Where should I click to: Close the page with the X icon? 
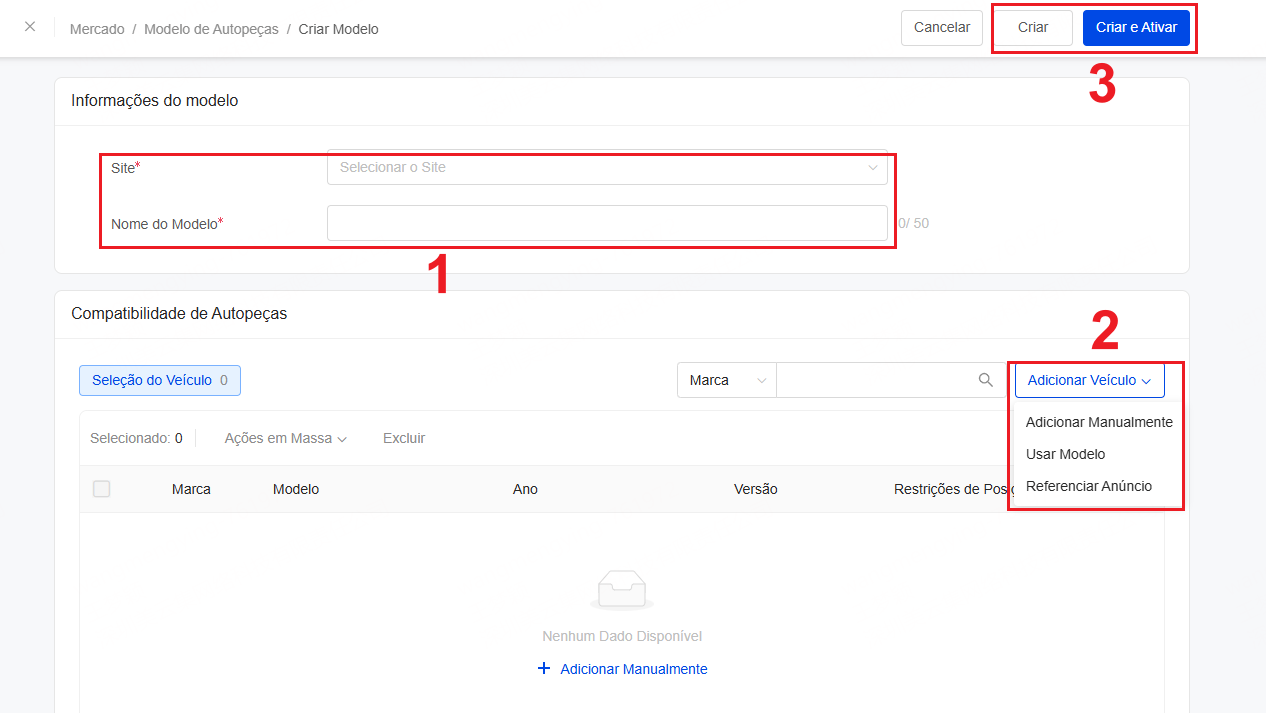point(30,27)
